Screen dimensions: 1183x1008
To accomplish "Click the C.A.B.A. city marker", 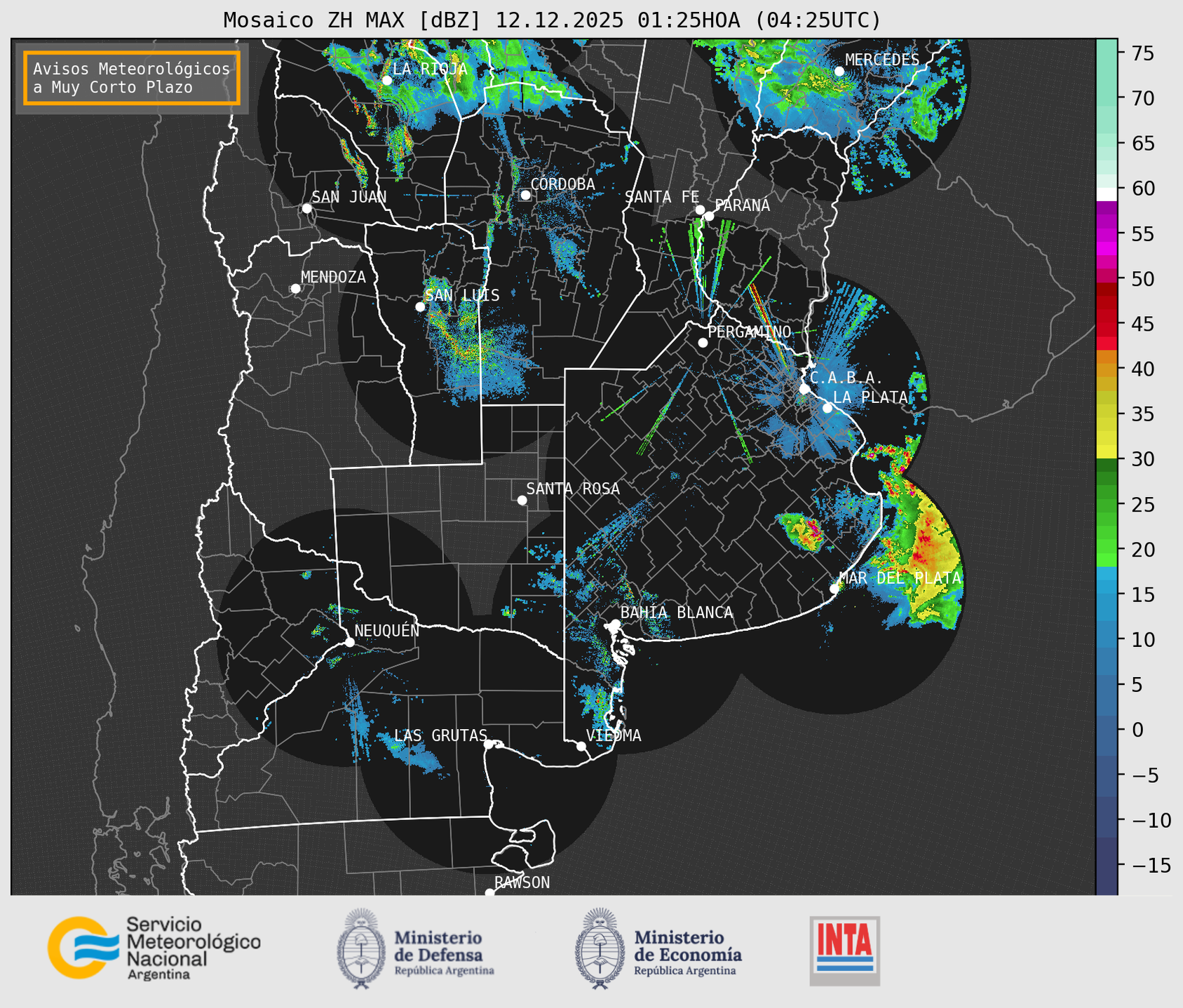I will click(x=804, y=389).
